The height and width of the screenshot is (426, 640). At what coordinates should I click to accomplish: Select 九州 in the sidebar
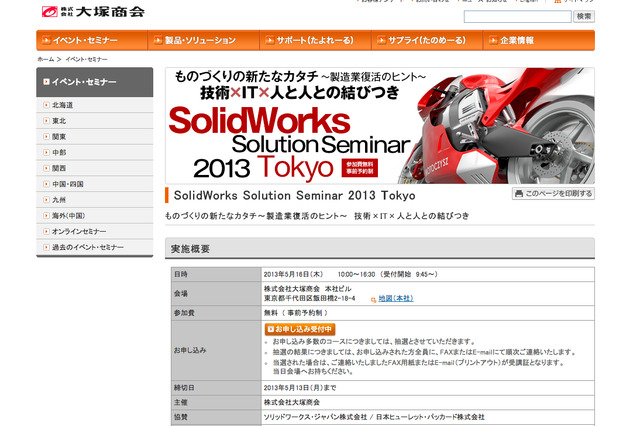(95, 200)
